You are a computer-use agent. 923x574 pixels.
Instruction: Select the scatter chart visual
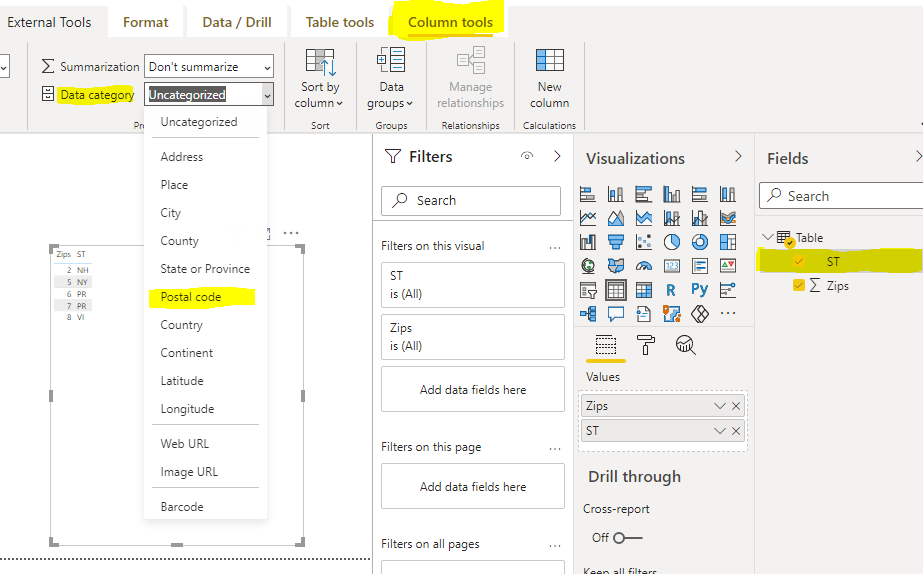pyautogui.click(x=643, y=242)
